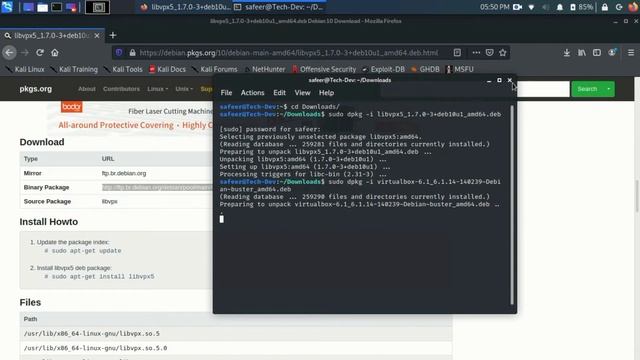Switch to the Firefox libvpx5 taskbar window

coord(185,7)
